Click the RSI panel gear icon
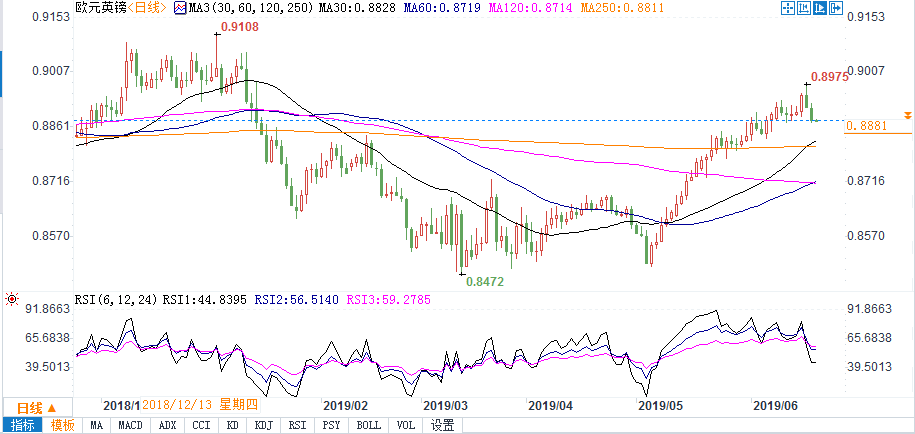 pos(11,298)
